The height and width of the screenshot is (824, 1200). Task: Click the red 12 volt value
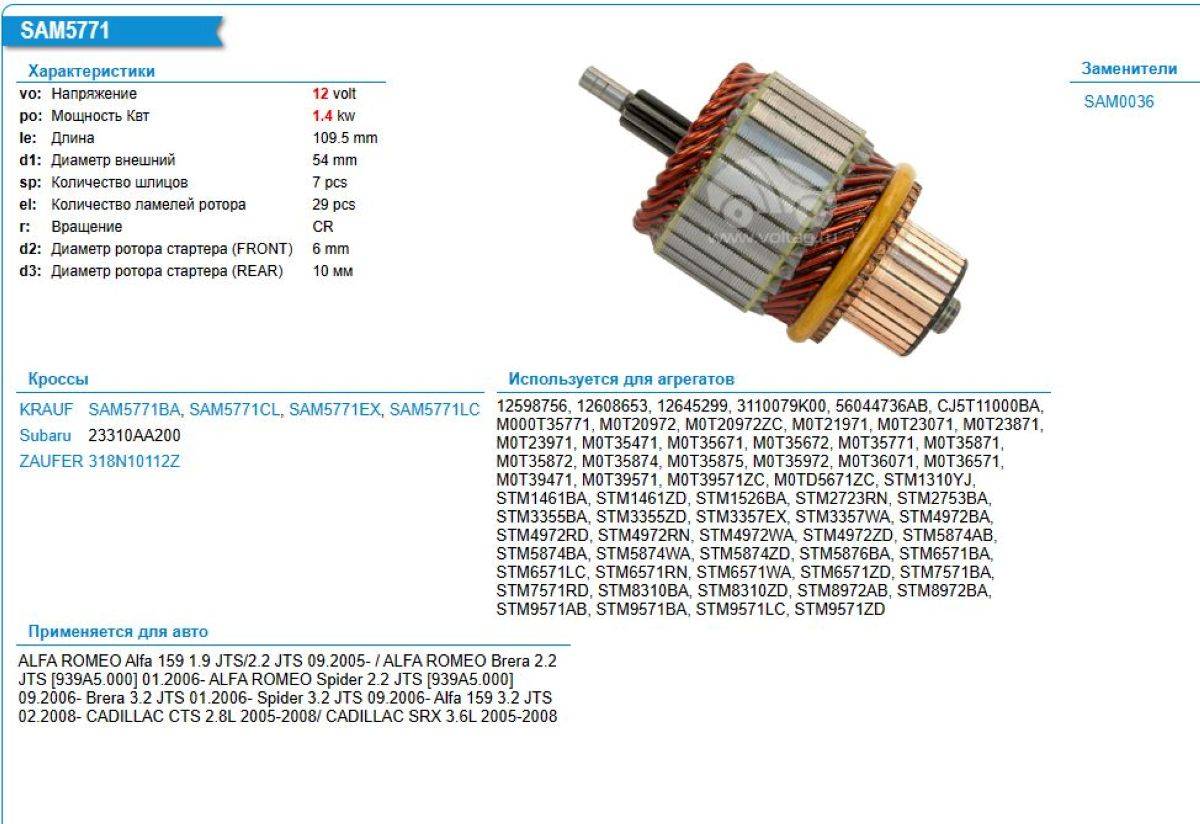coord(321,94)
